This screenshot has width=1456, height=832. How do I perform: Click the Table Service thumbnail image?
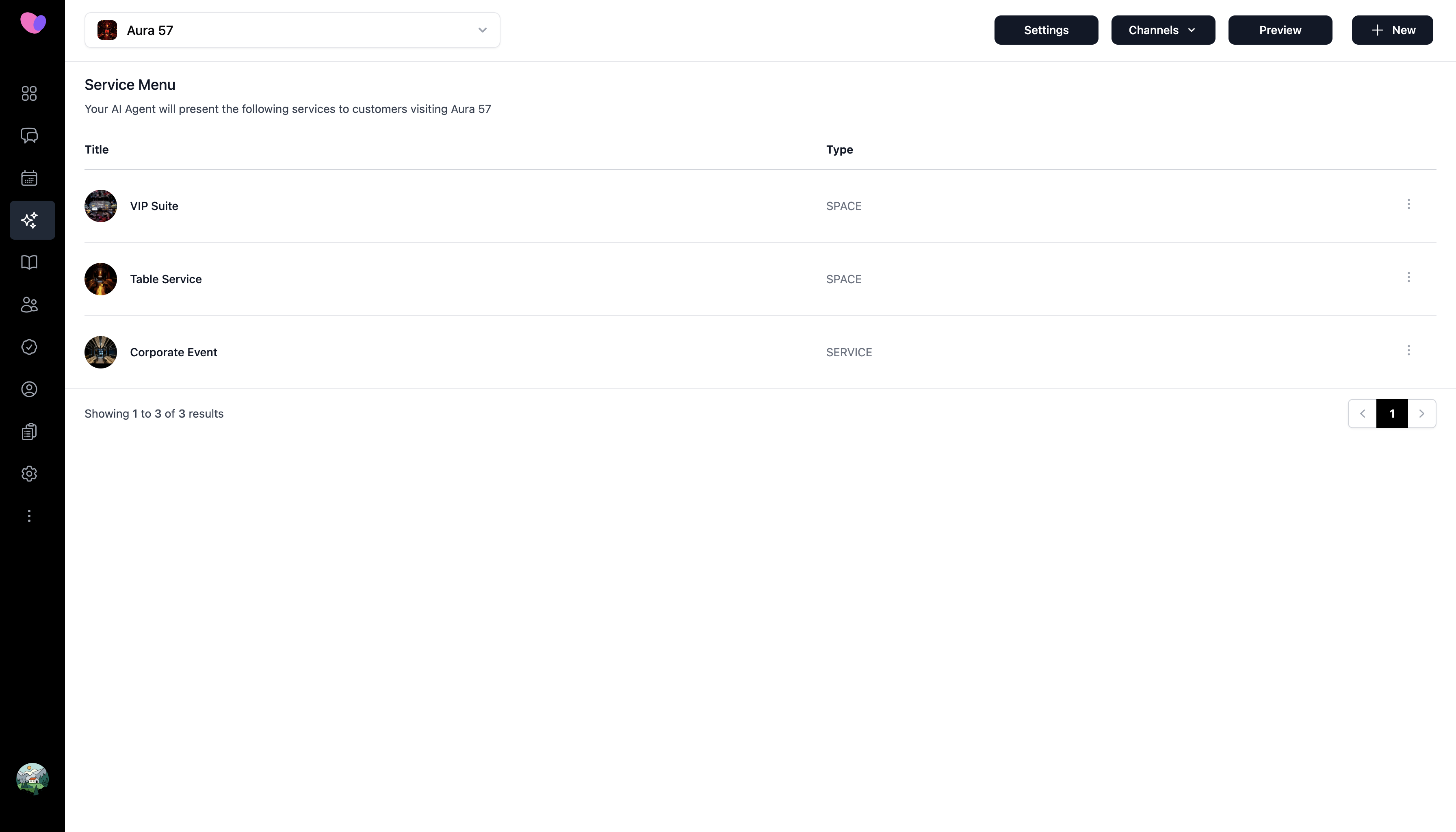101,279
